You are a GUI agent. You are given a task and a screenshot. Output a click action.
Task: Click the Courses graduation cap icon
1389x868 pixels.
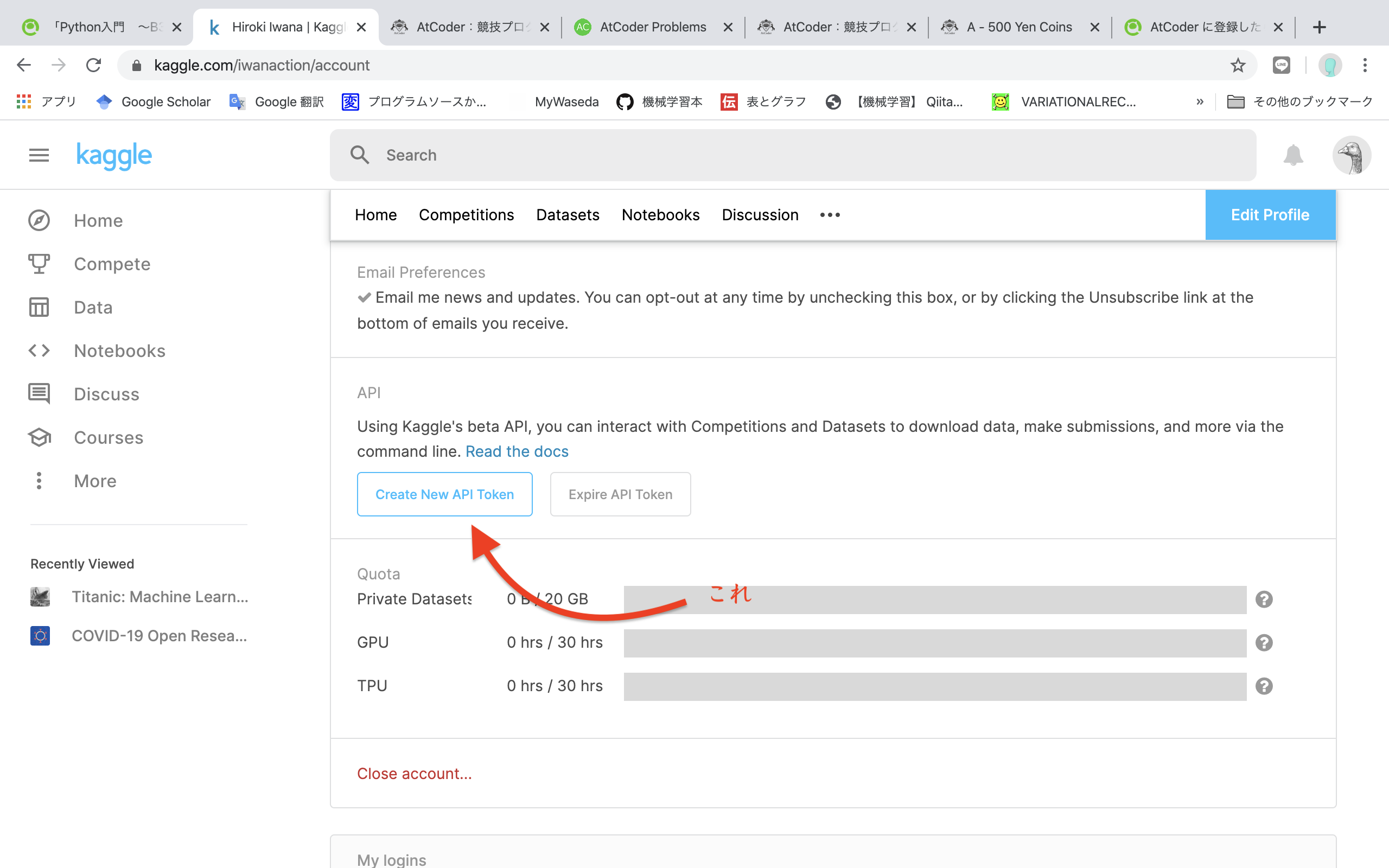39,437
